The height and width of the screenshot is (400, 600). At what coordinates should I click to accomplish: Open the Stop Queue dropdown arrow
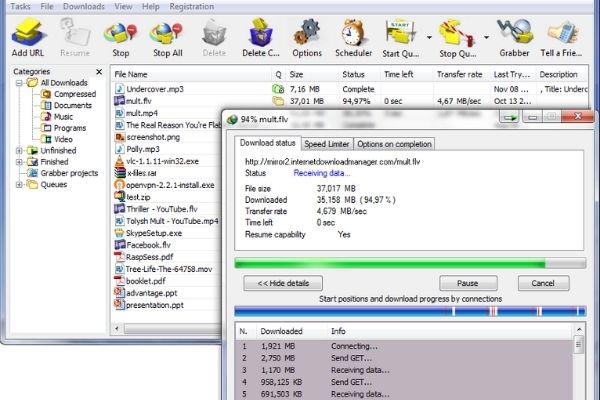(x=486, y=38)
